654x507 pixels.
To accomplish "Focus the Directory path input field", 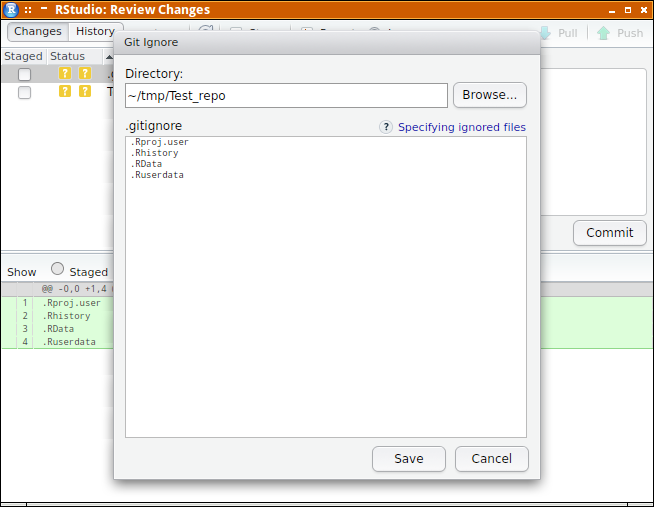I will click(x=286, y=95).
